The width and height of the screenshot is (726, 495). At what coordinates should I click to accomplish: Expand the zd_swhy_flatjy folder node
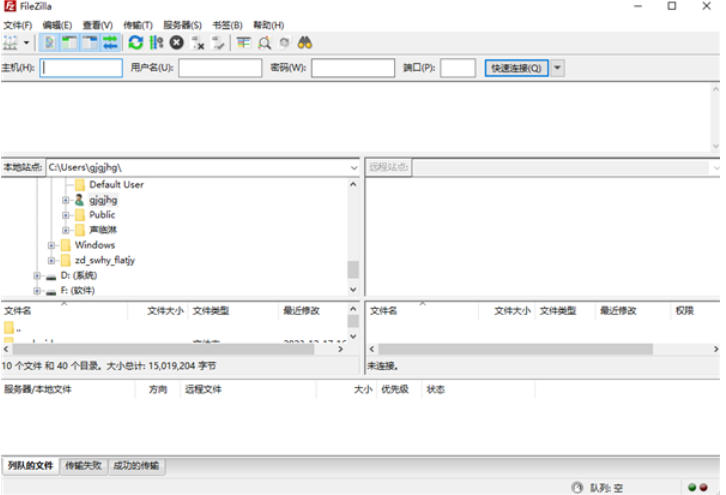coord(51,260)
